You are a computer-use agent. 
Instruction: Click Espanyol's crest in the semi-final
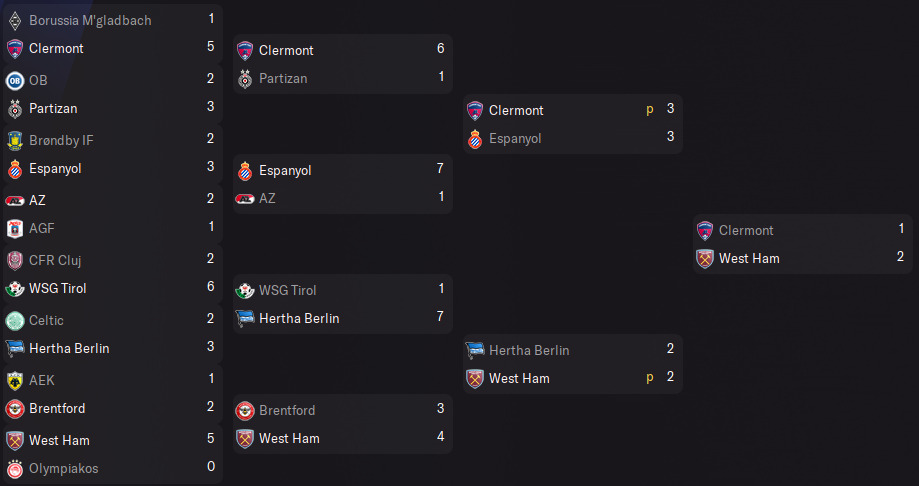tap(475, 139)
